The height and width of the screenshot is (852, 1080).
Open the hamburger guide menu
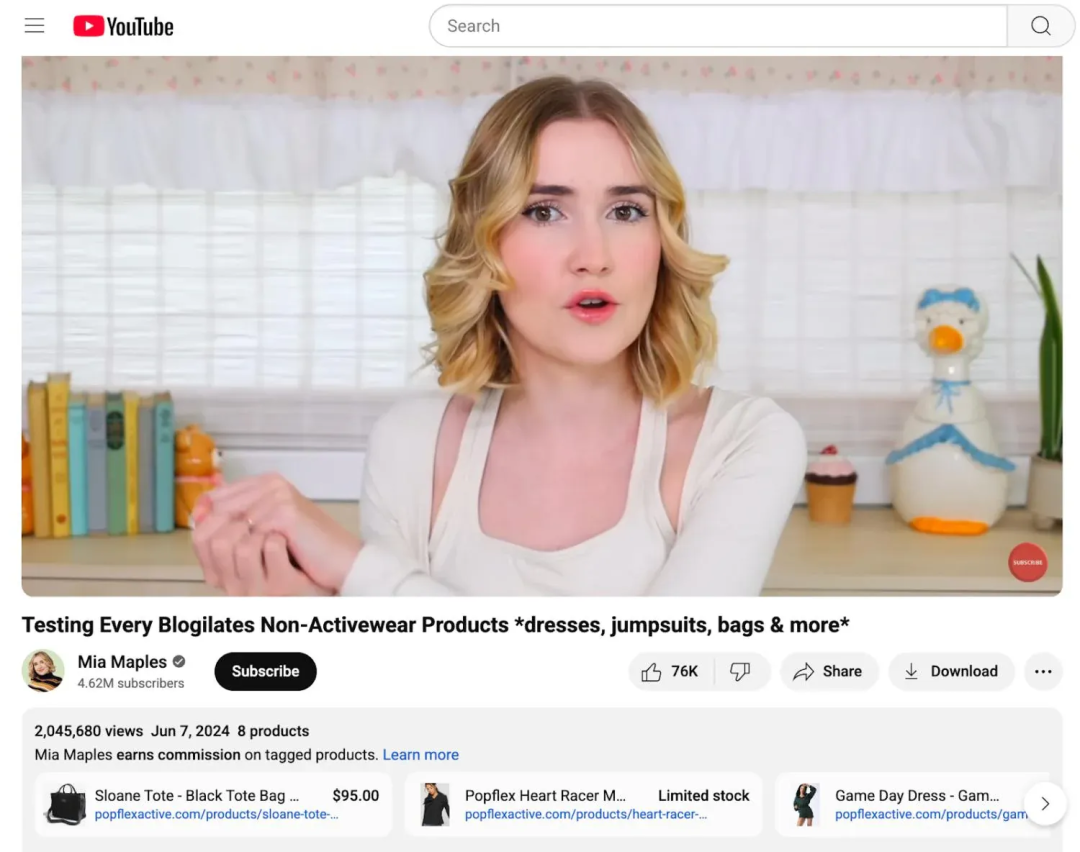tap(34, 26)
